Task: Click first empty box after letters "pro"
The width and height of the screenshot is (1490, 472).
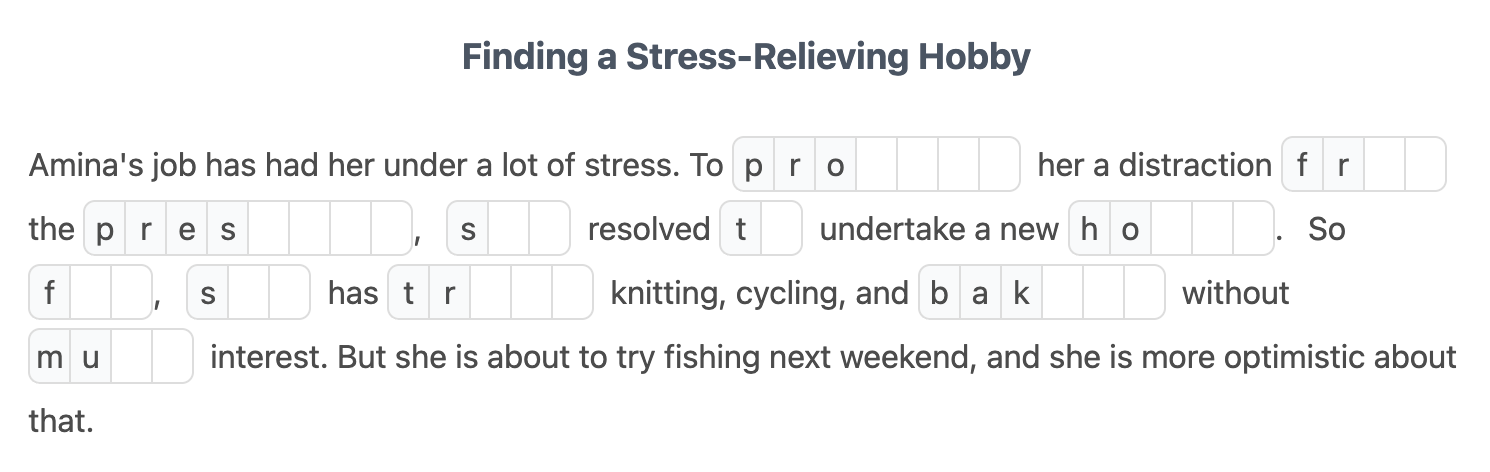Action: [877, 165]
